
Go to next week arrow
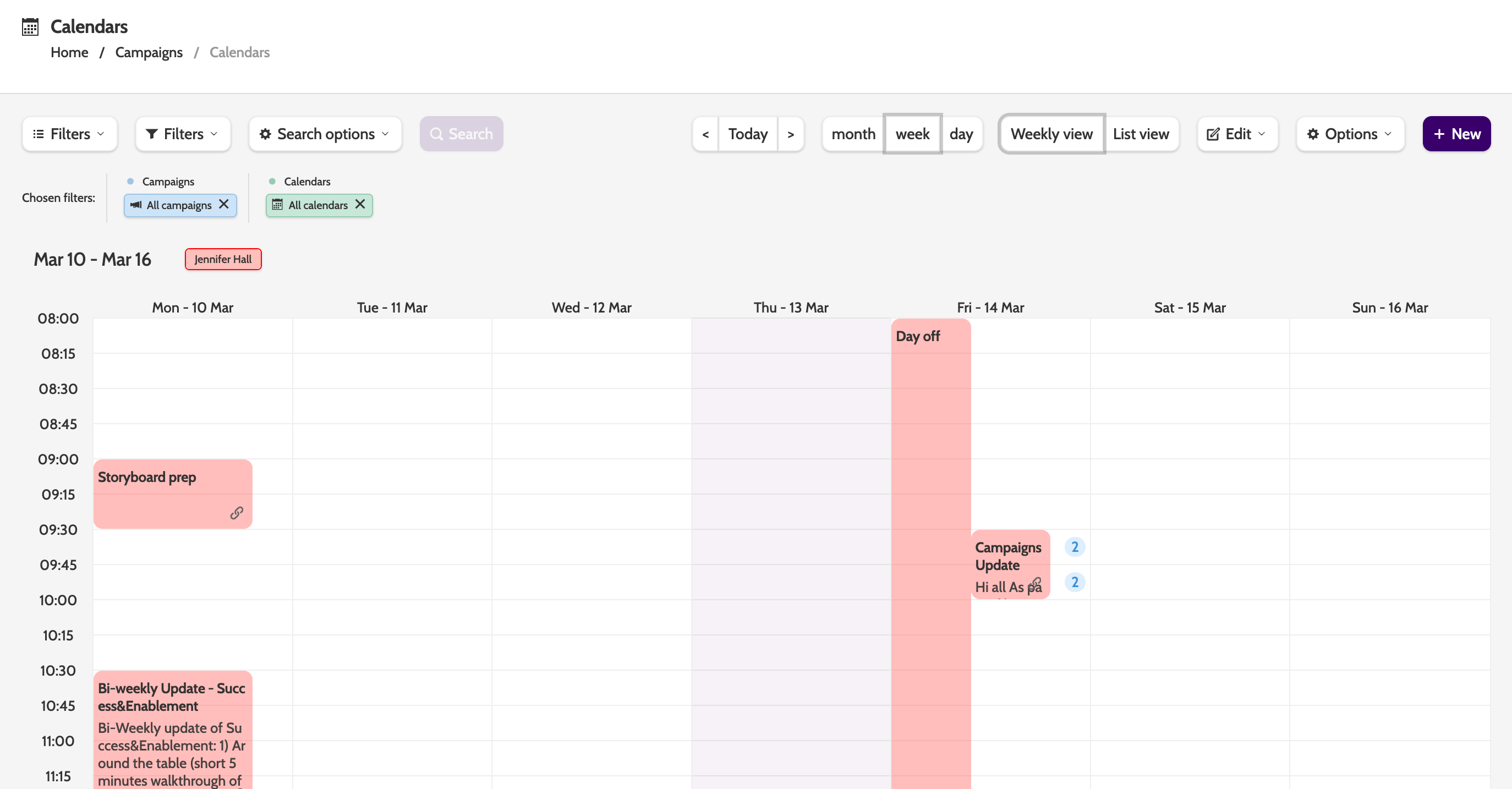(x=791, y=134)
